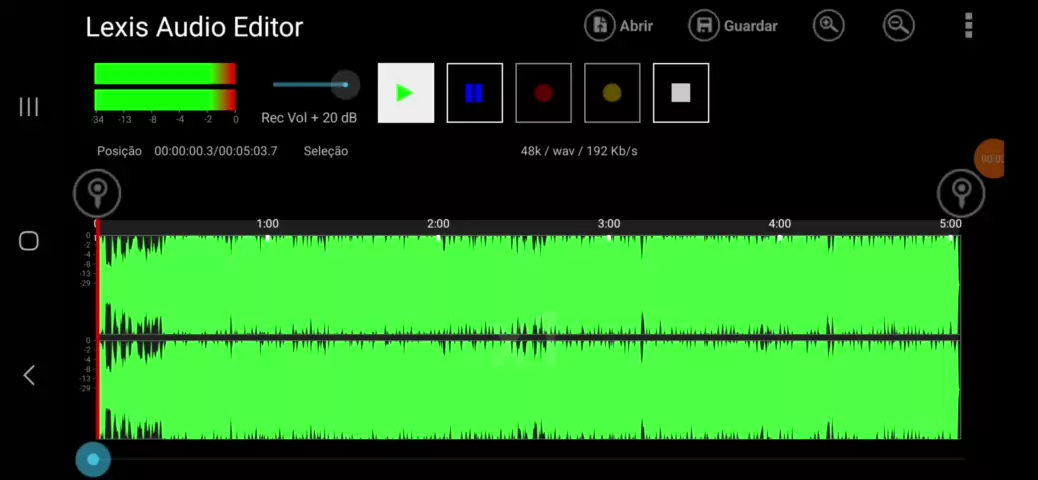Viewport: 1038px width, 480px height.
Task: Open Android recent apps button
Action: [28, 107]
